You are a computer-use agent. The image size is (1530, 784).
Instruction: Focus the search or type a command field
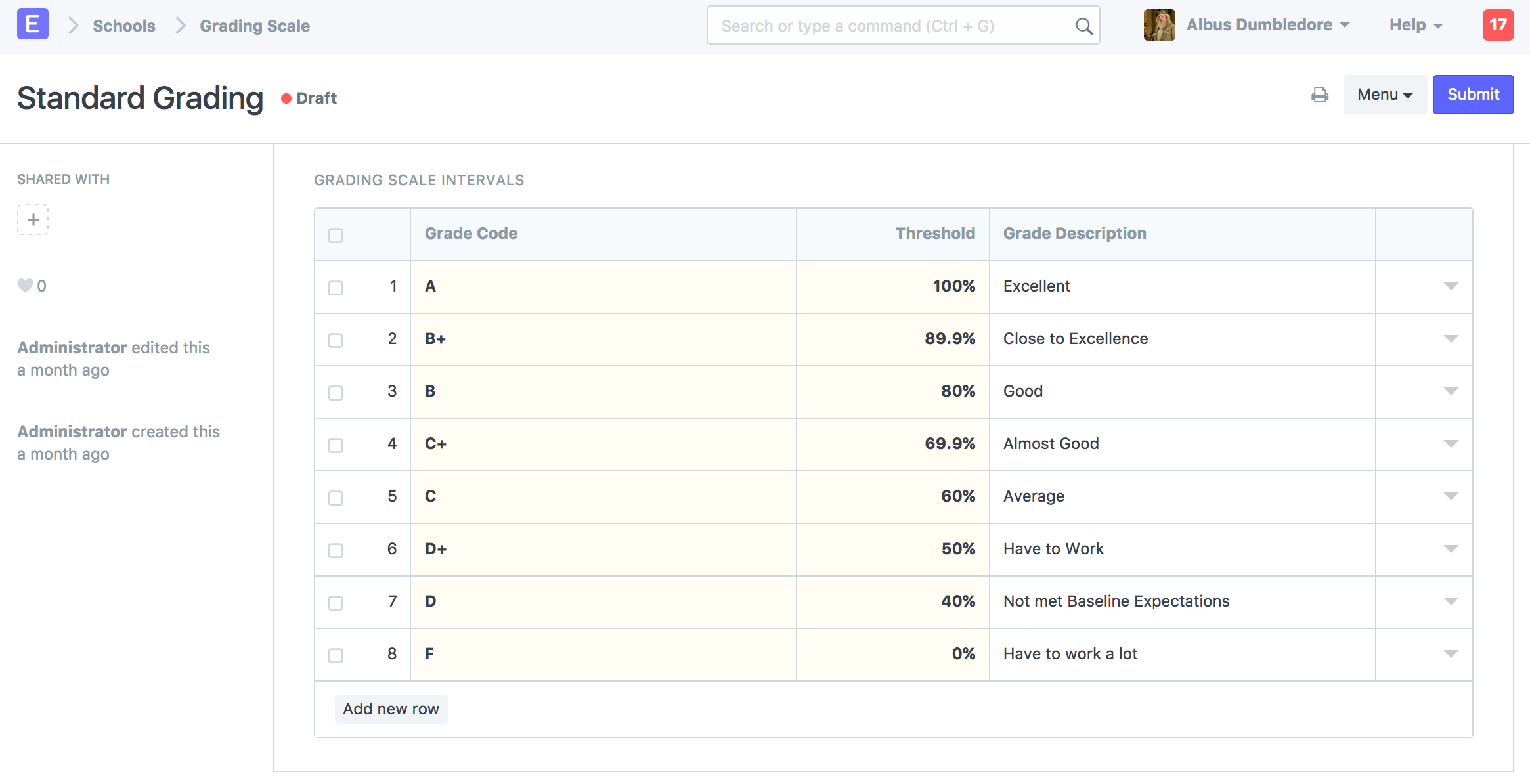click(x=904, y=26)
